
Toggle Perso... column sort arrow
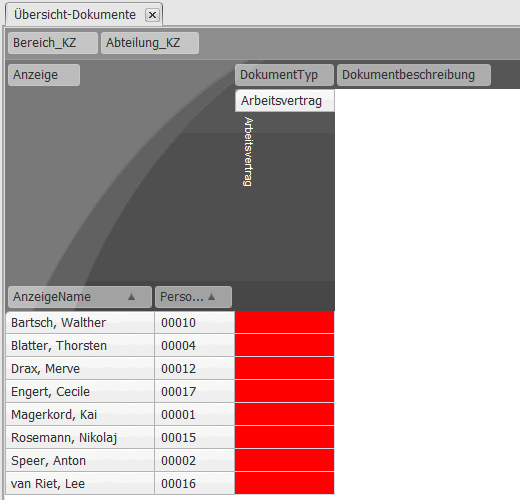coord(212,296)
